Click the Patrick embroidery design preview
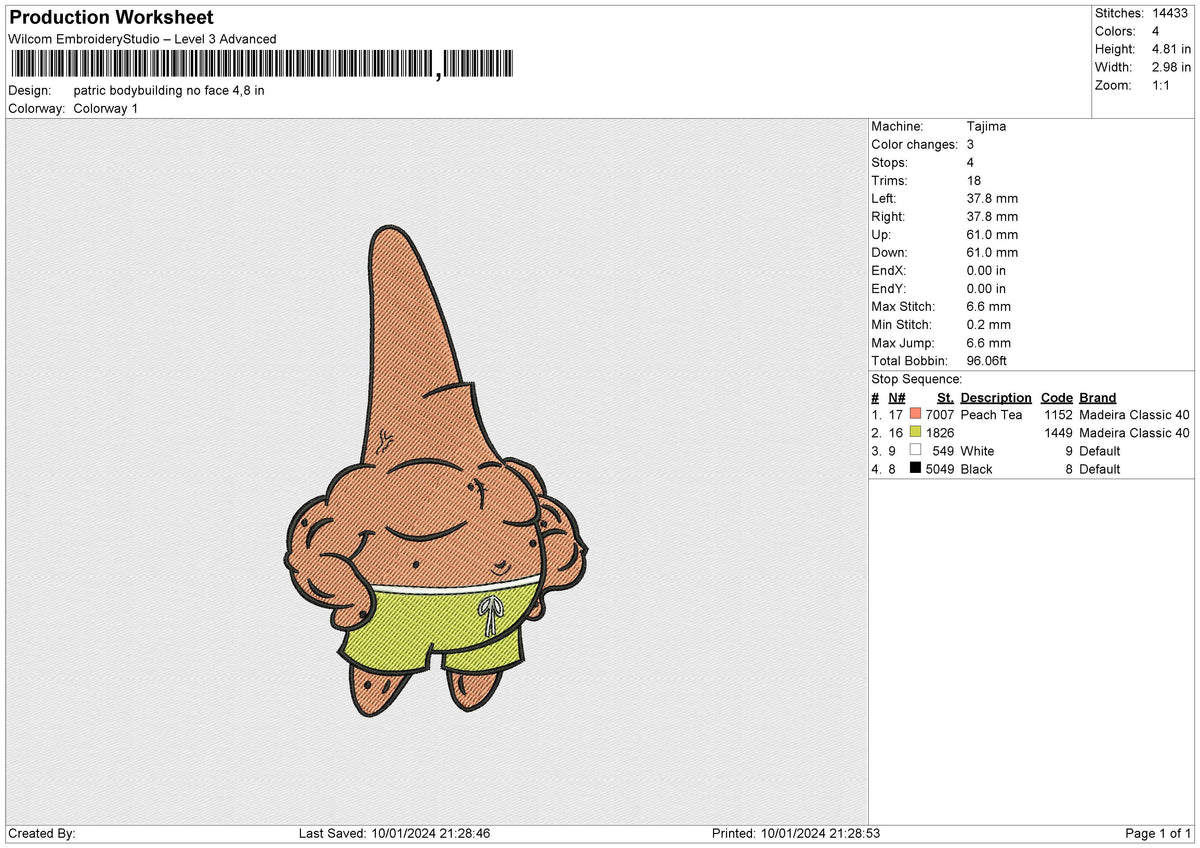Viewport: 1200px width, 848px height. coord(437,470)
